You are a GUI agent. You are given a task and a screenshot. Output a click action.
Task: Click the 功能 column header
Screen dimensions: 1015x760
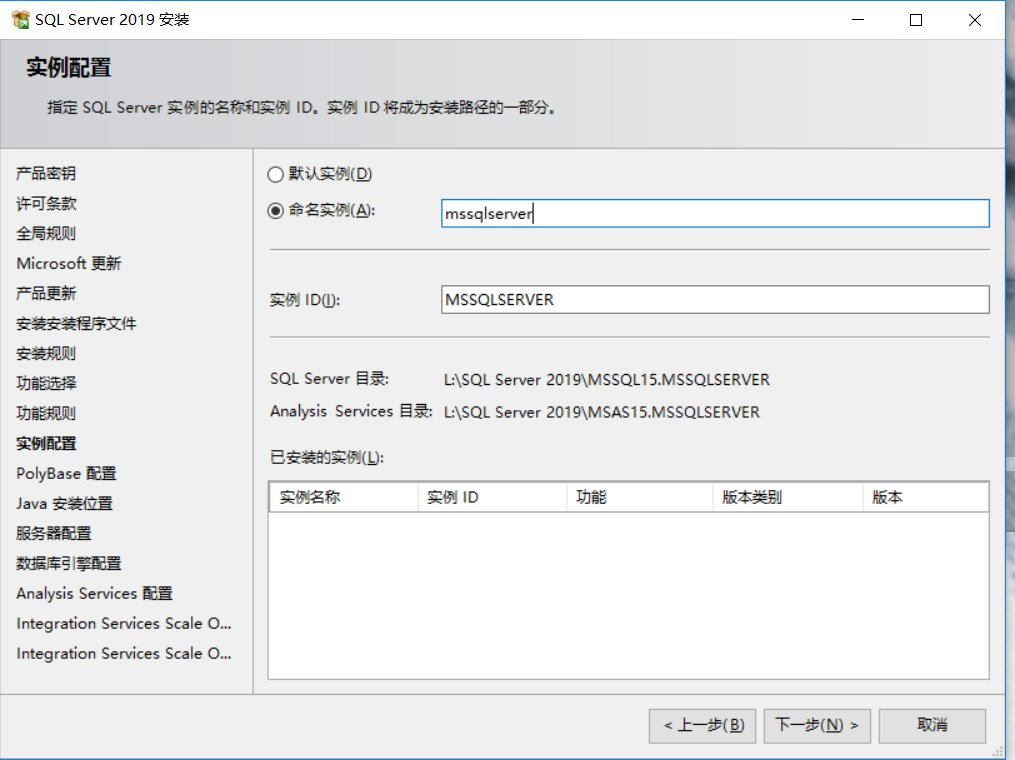click(640, 497)
